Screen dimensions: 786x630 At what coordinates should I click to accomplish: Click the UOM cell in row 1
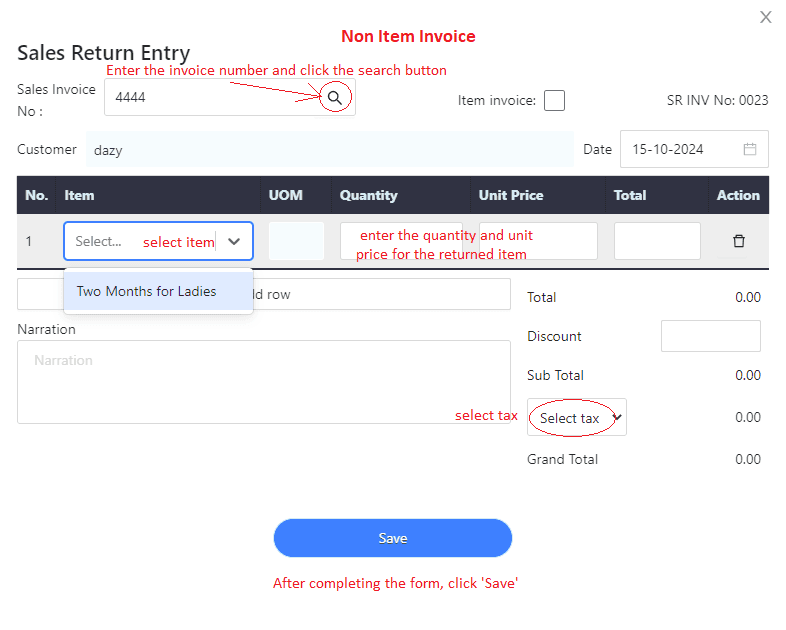tap(296, 241)
